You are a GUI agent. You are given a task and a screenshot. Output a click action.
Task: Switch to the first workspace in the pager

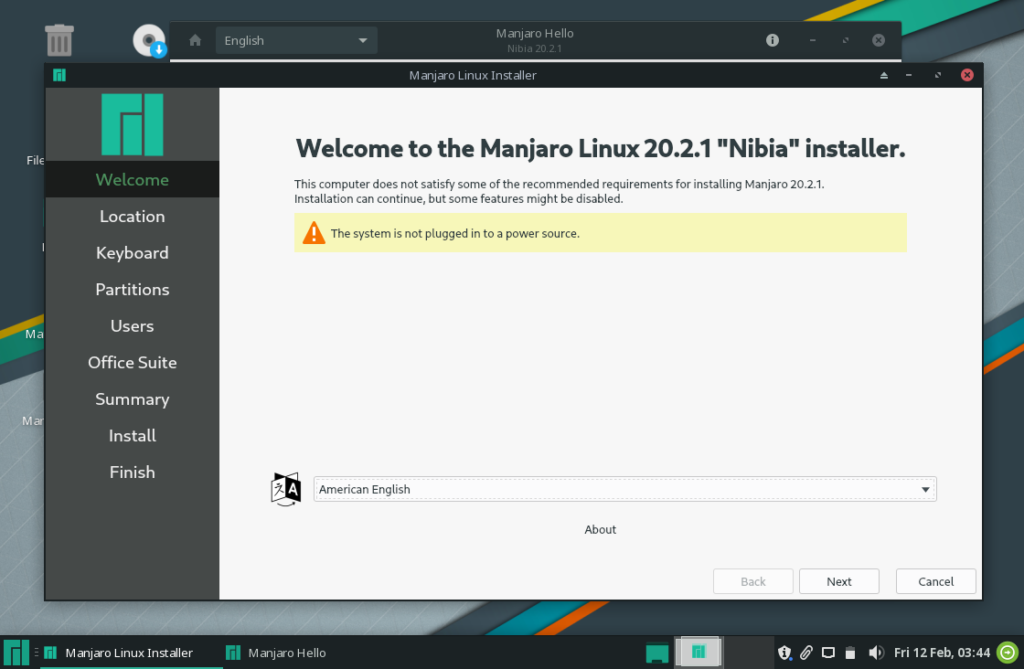(698, 652)
